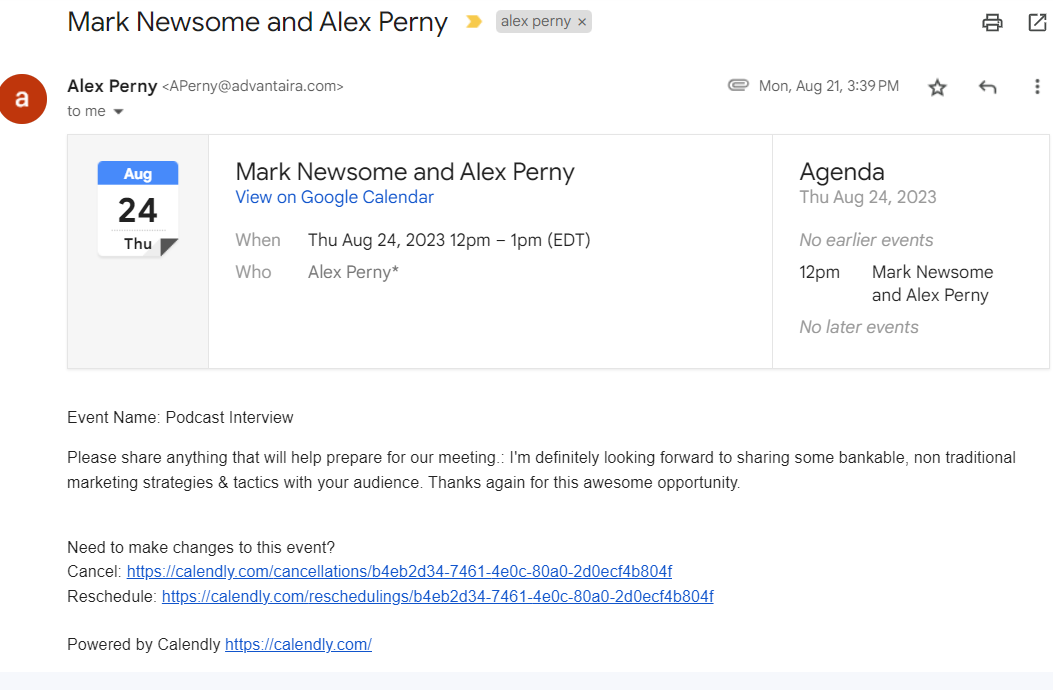
Task: Star this email from Alex Perny
Action: coord(937,87)
